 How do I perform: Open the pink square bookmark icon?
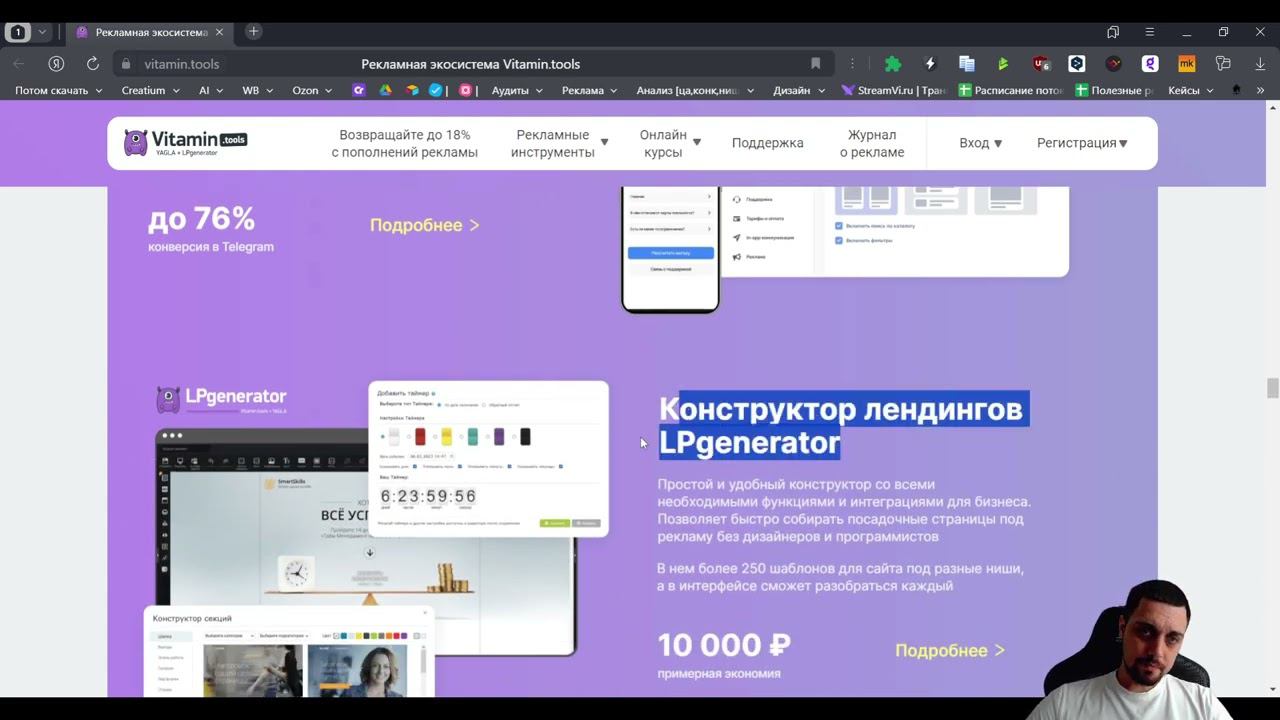[x=465, y=90]
